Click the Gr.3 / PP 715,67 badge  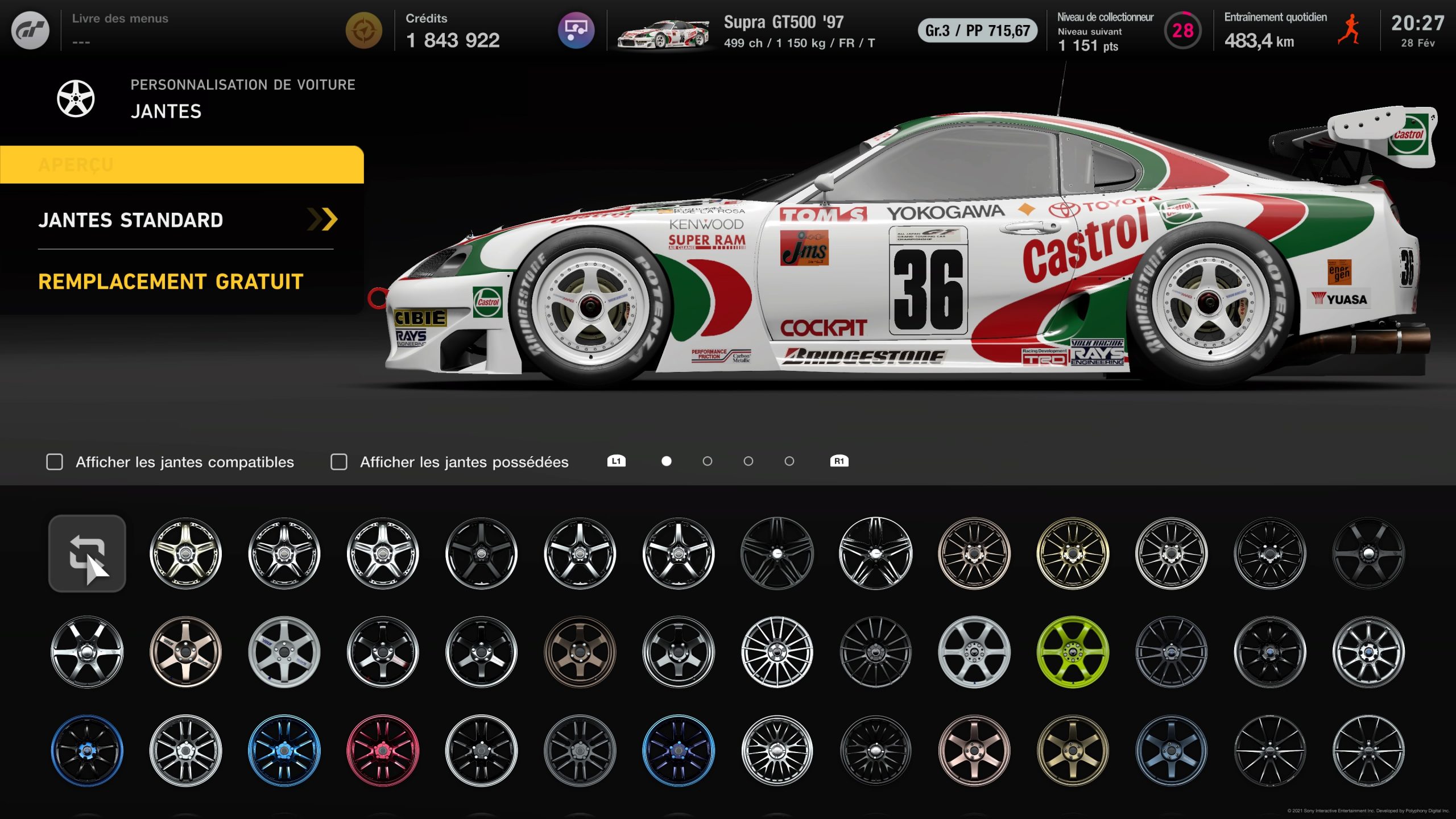[976, 32]
